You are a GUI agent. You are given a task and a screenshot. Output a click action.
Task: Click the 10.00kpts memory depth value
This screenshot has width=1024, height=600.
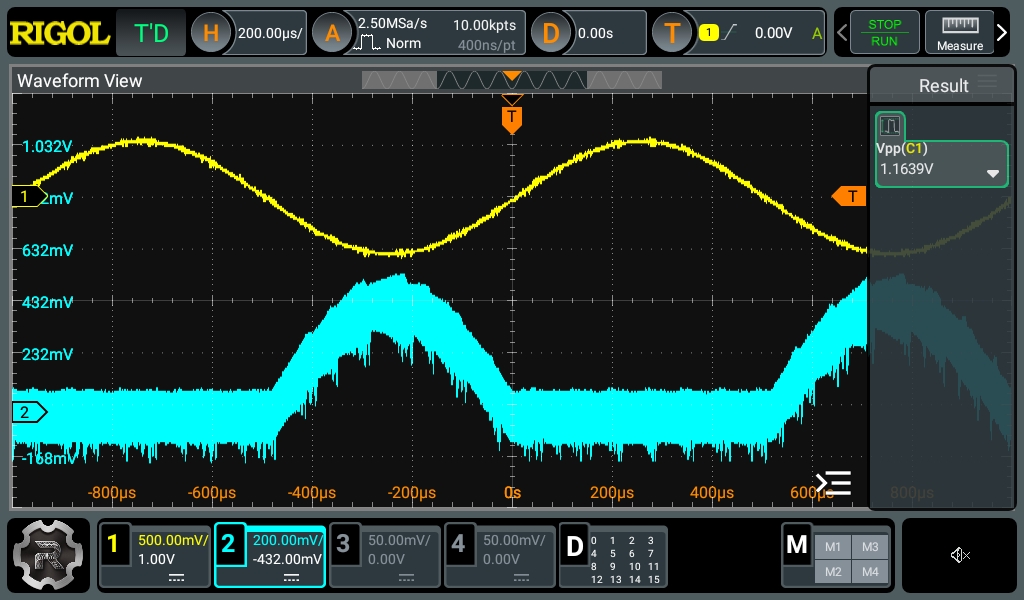[484, 25]
